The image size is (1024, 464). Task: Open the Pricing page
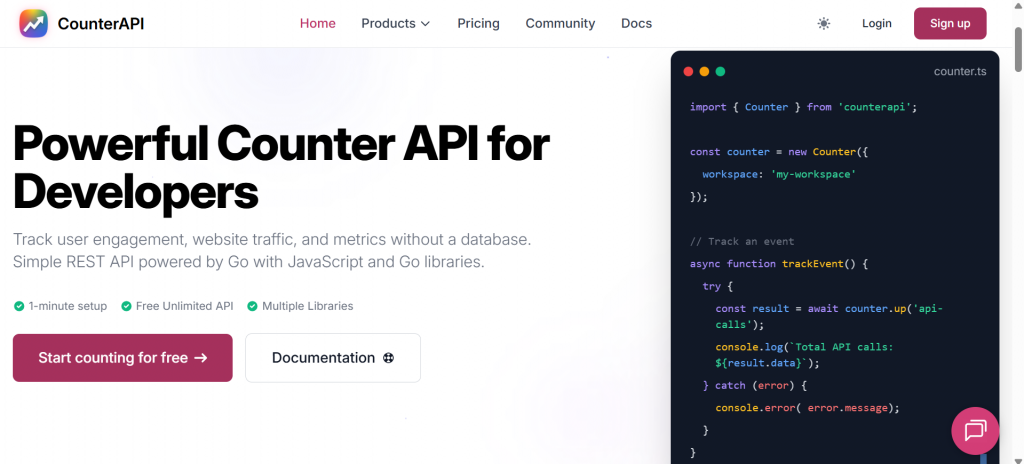[478, 24]
